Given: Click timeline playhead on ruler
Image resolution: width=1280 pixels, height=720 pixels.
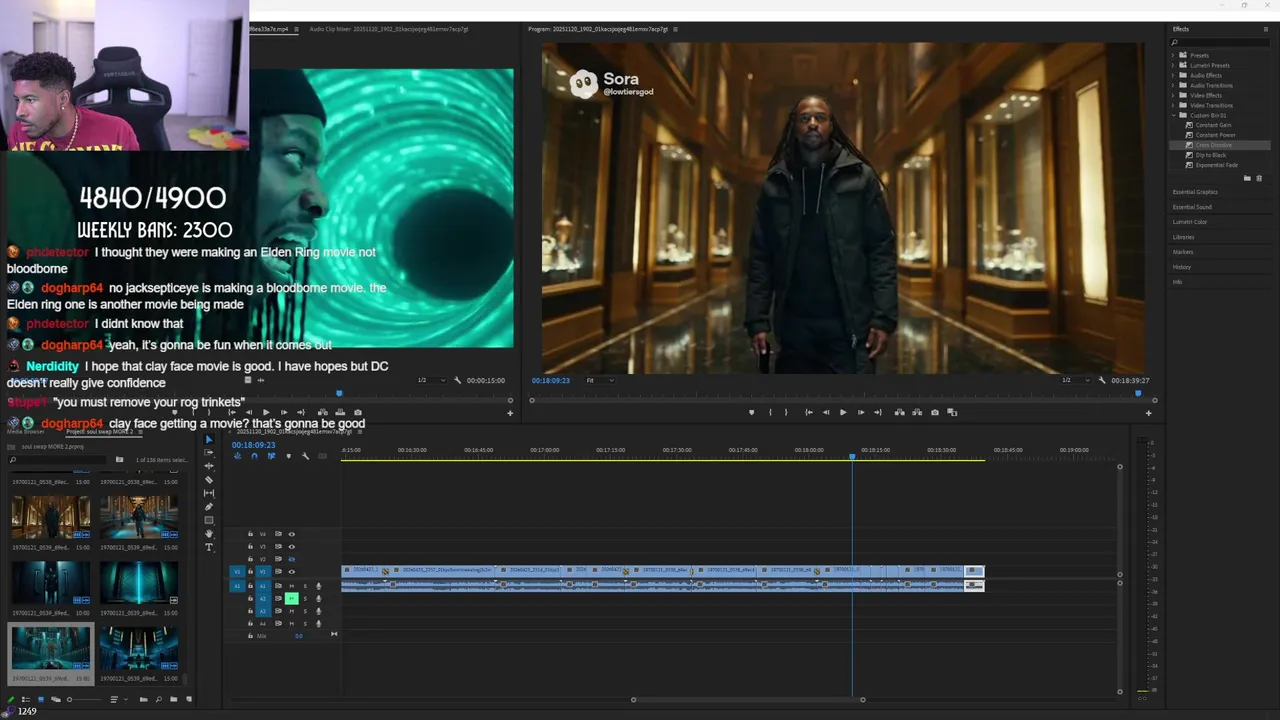Looking at the screenshot, I should [852, 457].
